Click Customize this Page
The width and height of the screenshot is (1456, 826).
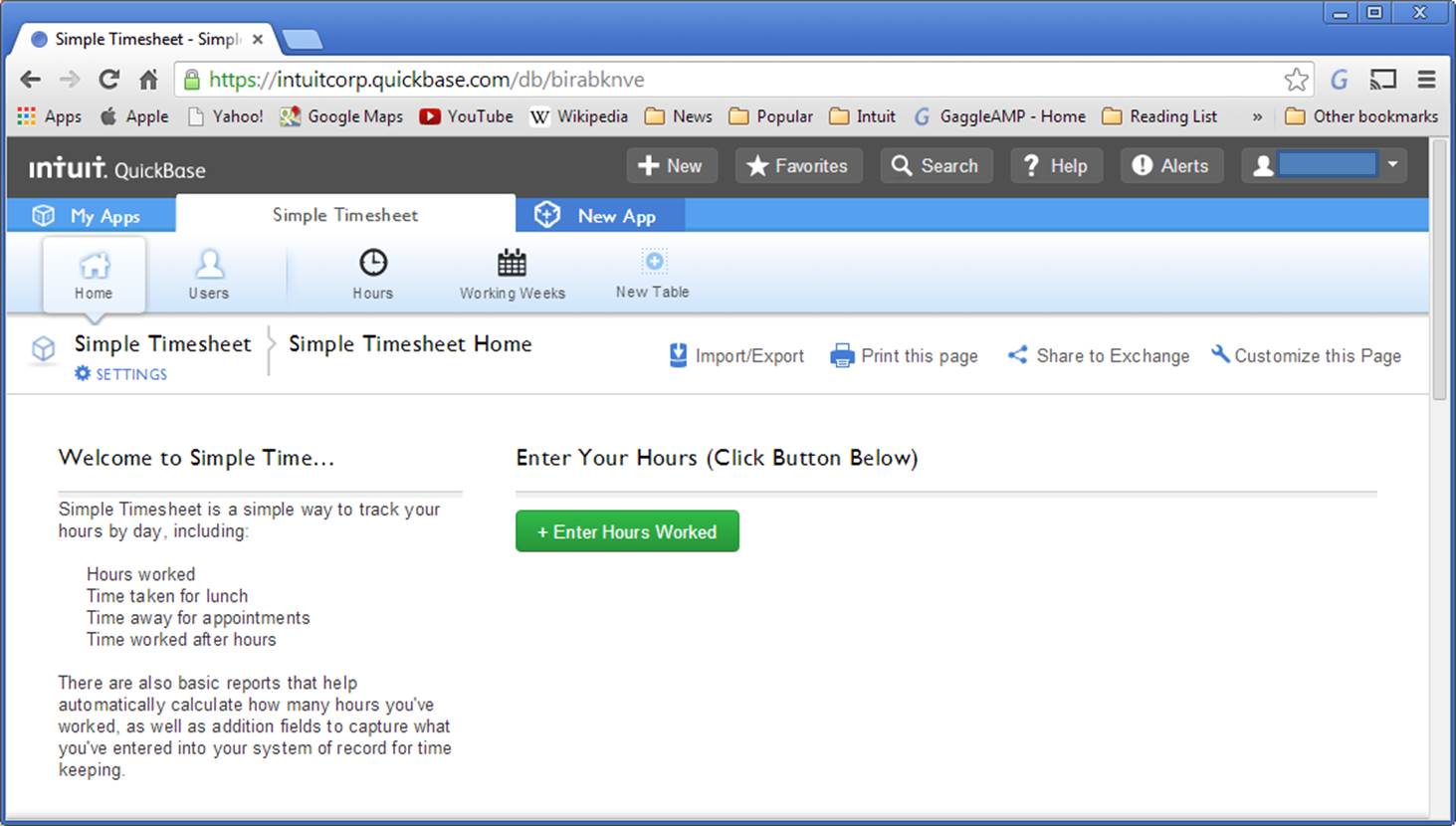click(x=1306, y=356)
